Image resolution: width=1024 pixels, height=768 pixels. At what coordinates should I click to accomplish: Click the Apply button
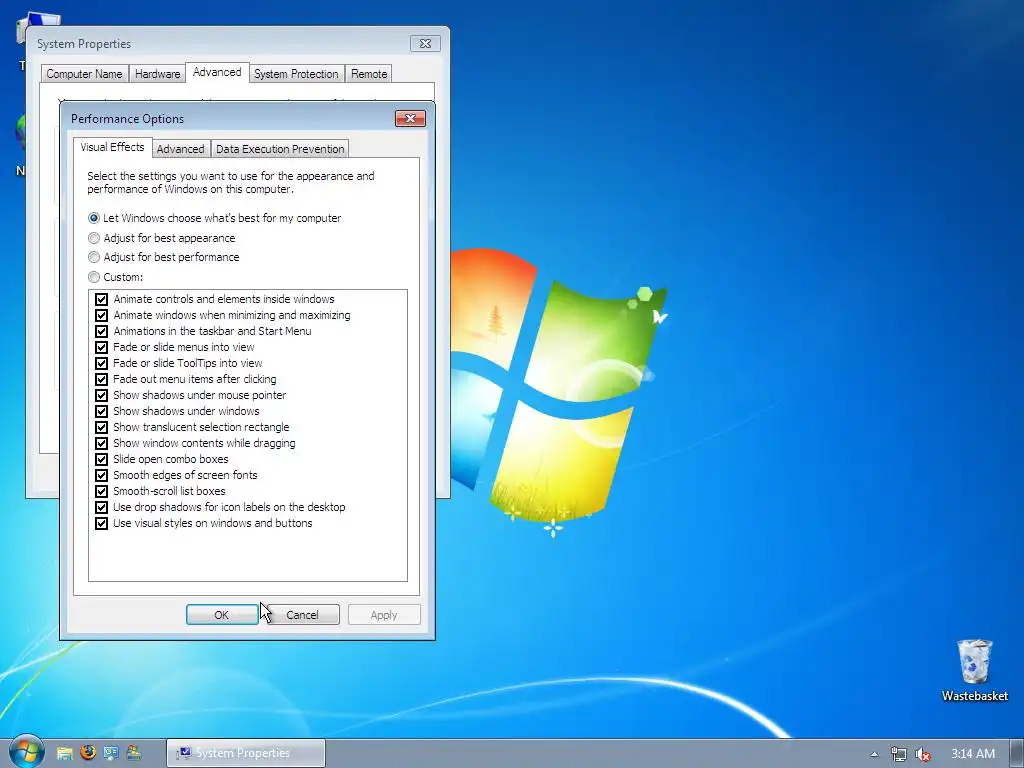point(384,615)
